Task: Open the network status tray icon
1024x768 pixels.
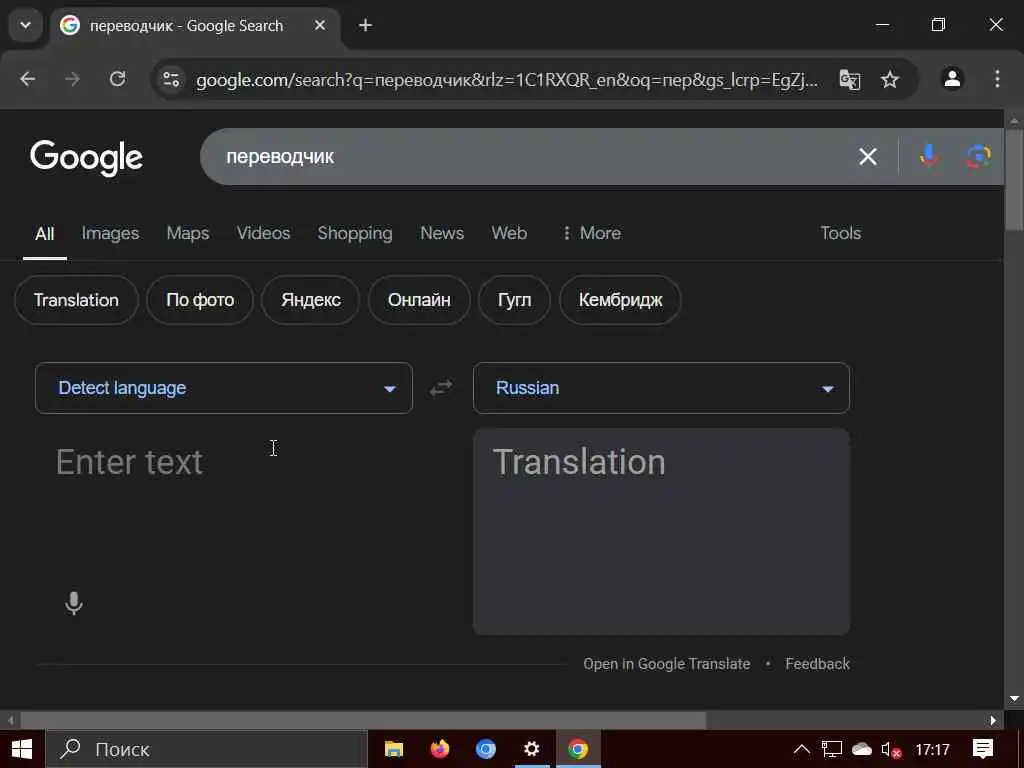Action: (x=831, y=750)
